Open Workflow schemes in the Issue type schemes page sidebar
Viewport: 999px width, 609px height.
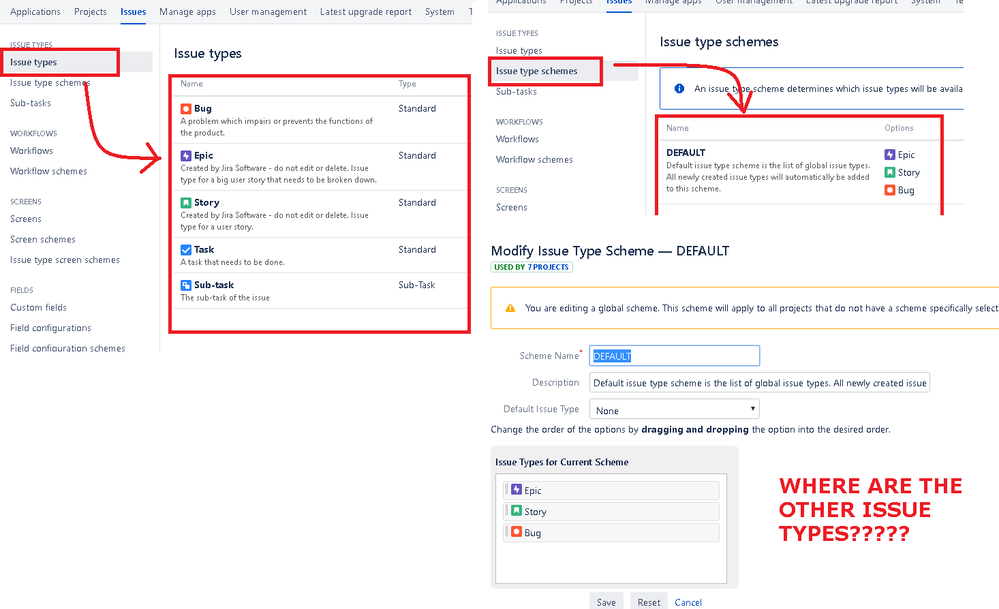pos(534,159)
